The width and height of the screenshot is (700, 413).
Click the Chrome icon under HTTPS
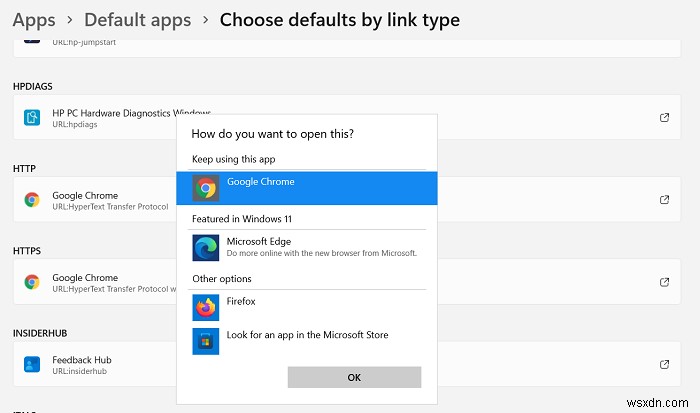pos(32,282)
